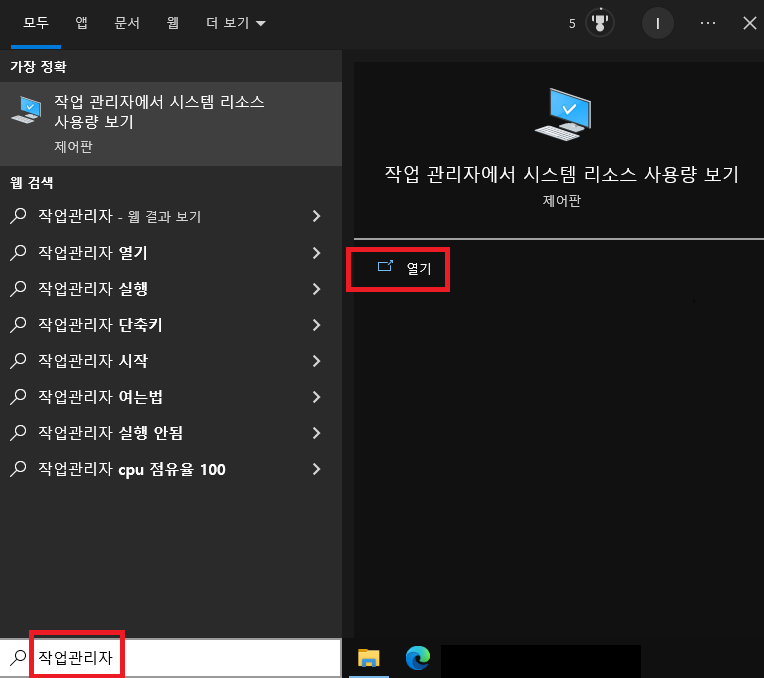This screenshot has height=678, width=764.
Task: Close the search panel with X
Action: 750,23
